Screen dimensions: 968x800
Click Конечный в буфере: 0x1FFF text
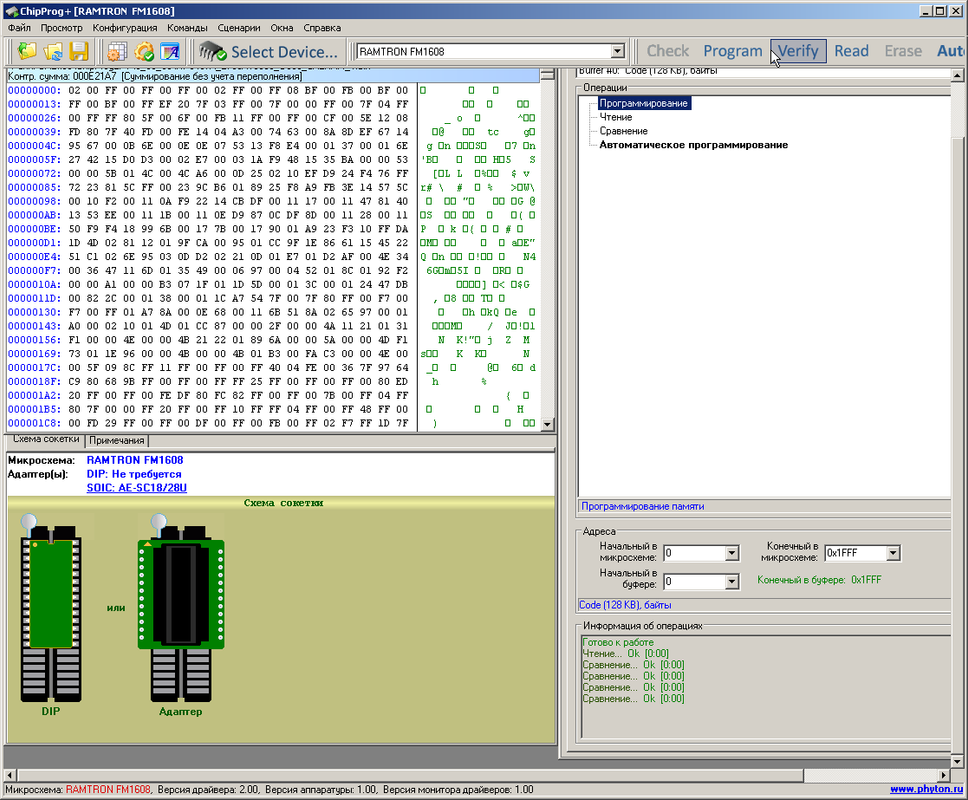(819, 580)
